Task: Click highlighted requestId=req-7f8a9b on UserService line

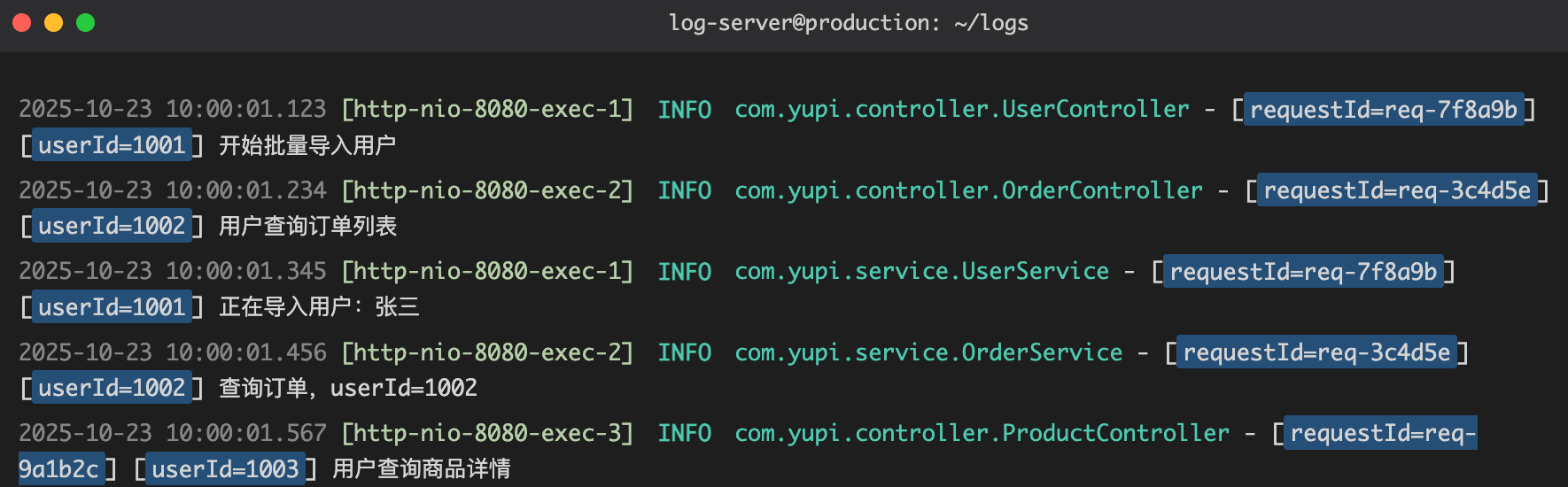Action: pyautogui.click(x=1302, y=272)
